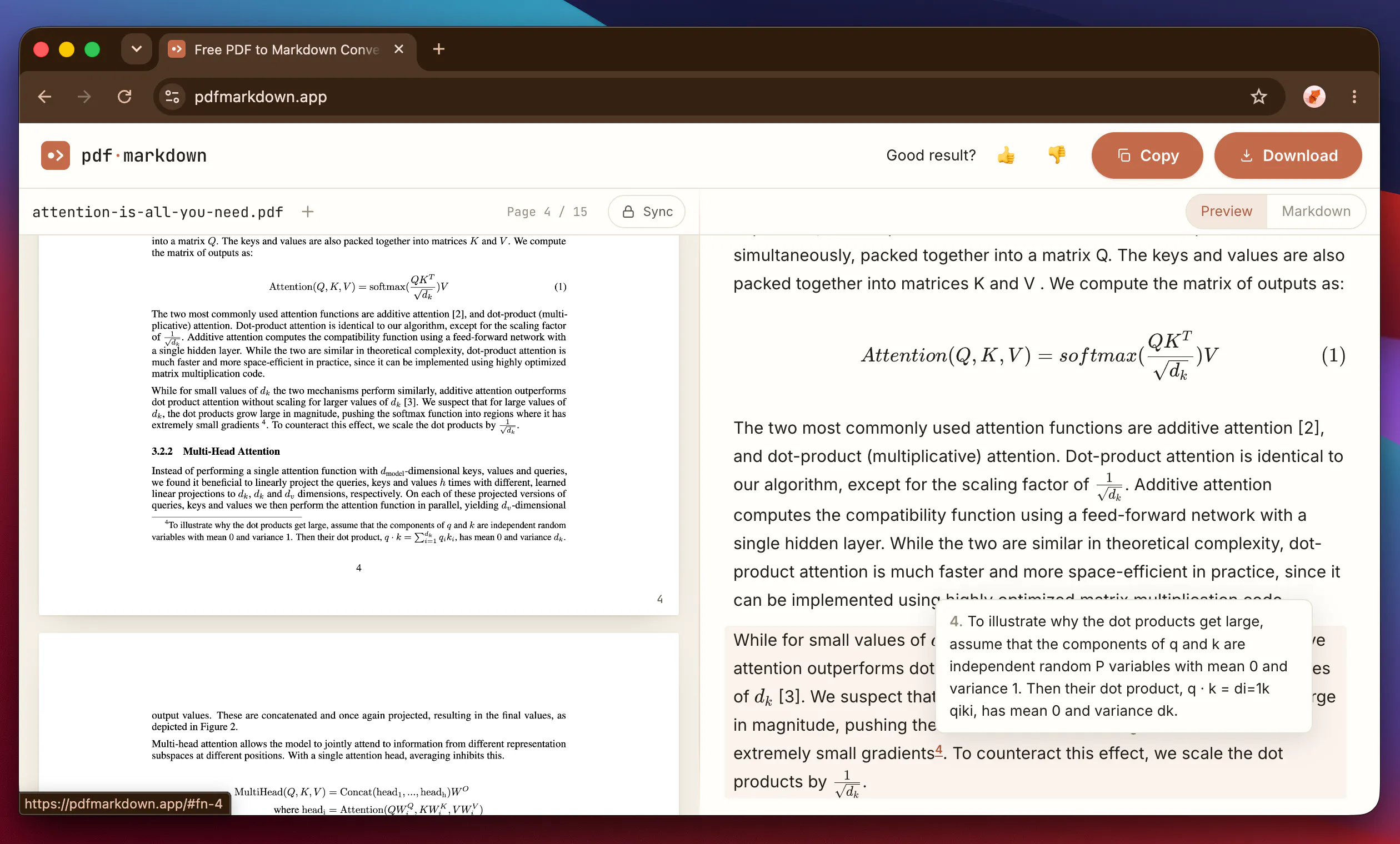Toggle Sync scrolling lock
Image resolution: width=1400 pixels, height=844 pixels.
pyautogui.click(x=647, y=212)
